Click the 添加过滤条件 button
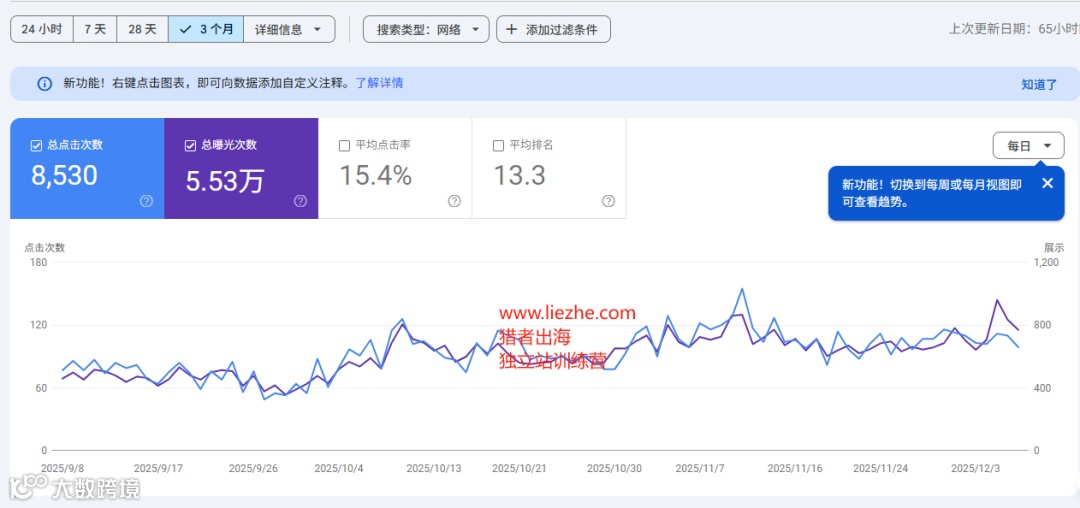This screenshot has height=508, width=1080. click(553, 30)
